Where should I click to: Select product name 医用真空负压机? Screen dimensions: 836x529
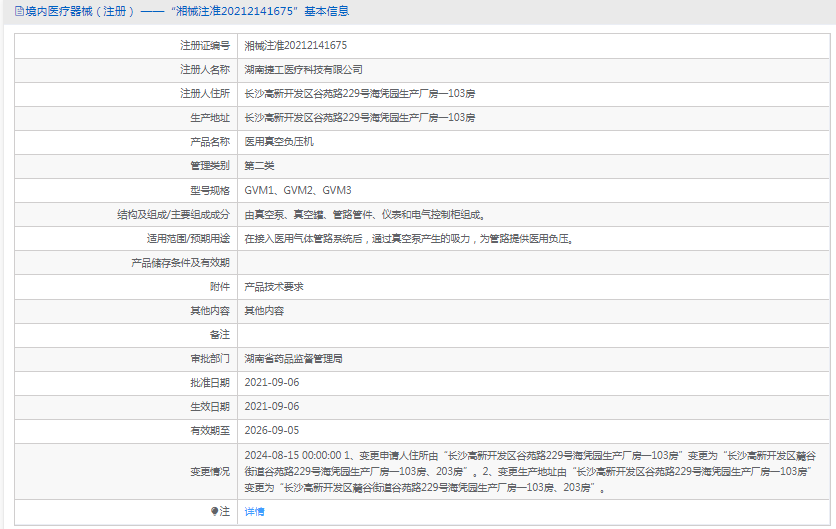pos(279,141)
